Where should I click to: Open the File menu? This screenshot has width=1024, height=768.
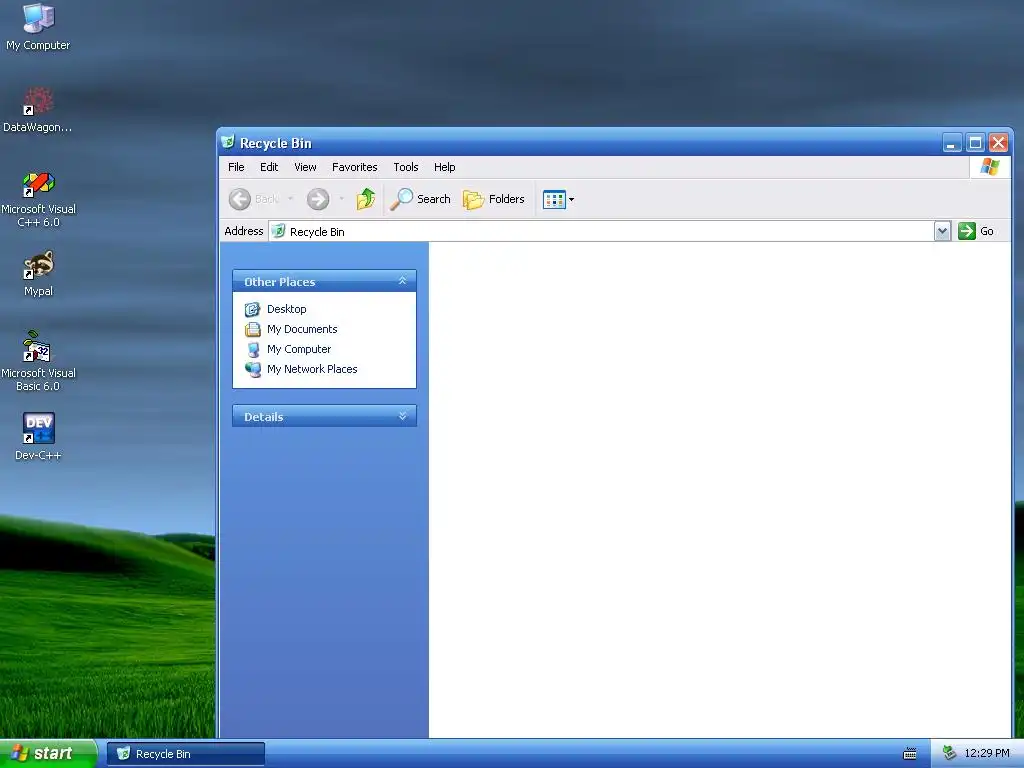[x=236, y=167]
